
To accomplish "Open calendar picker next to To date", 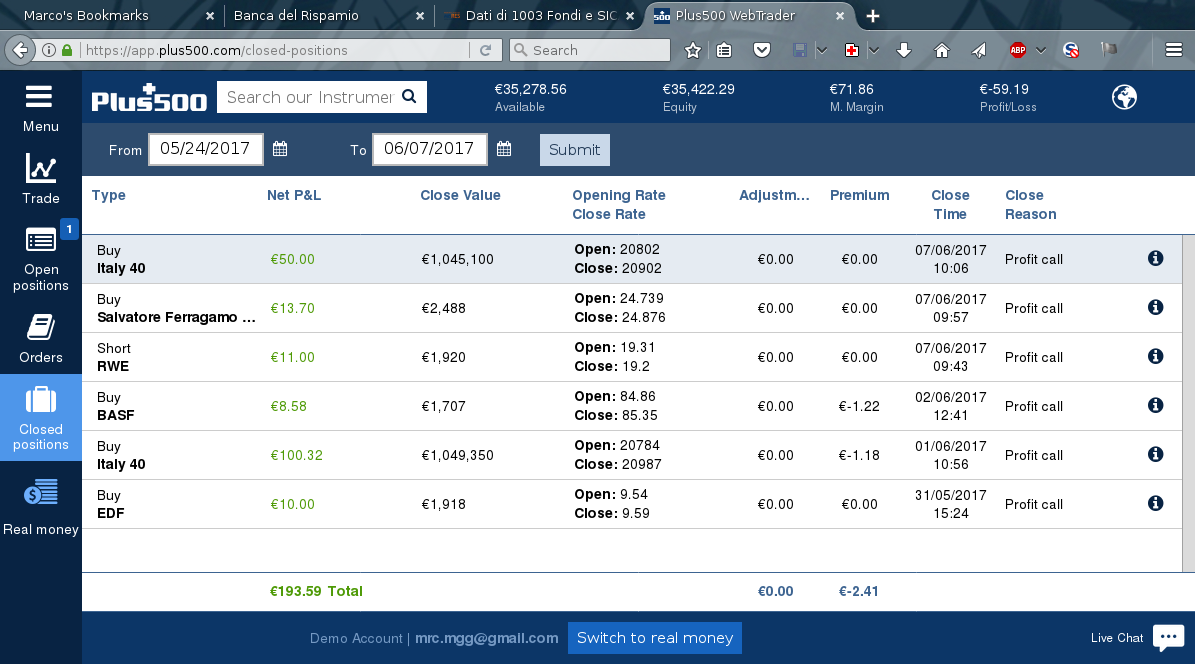I will 504,149.
